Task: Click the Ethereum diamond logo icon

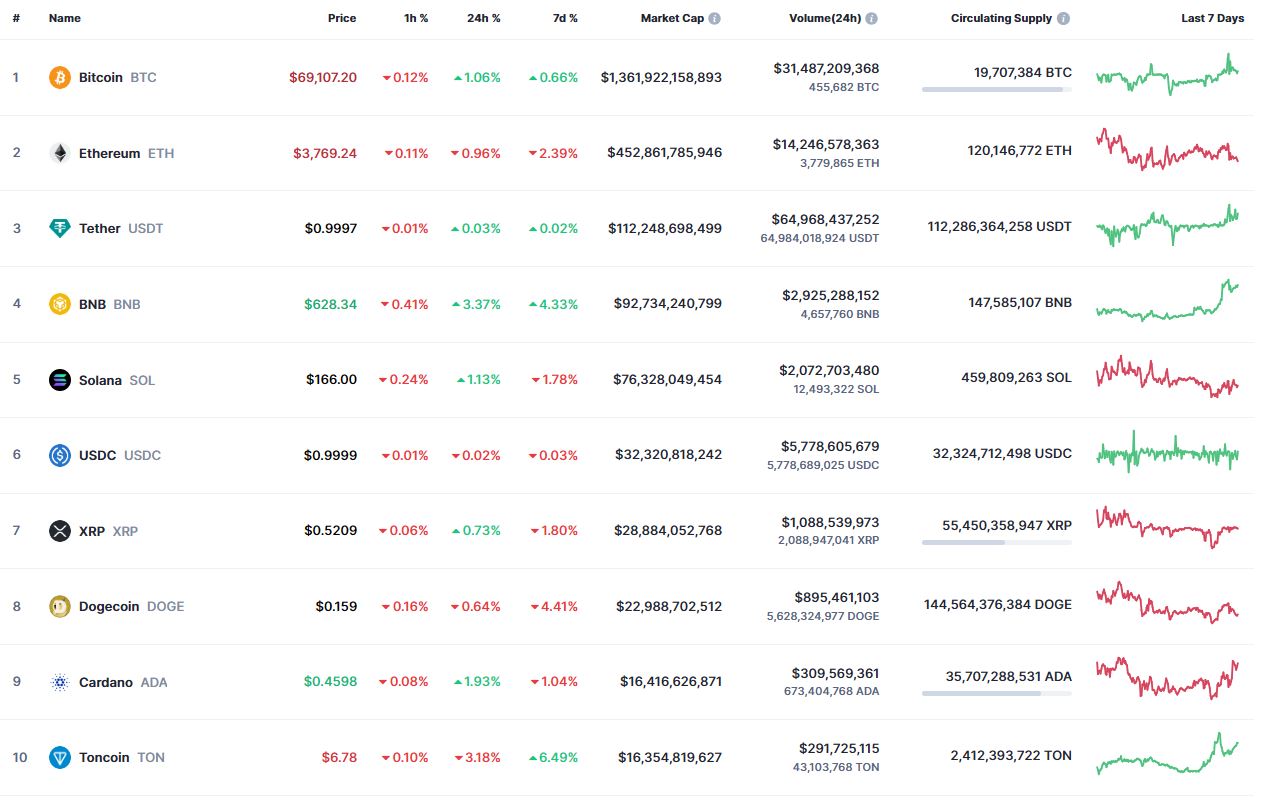Action: (60, 153)
